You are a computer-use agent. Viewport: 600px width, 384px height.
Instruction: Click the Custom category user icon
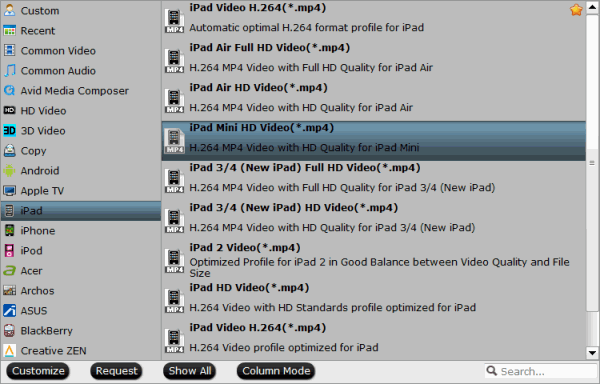point(9,10)
